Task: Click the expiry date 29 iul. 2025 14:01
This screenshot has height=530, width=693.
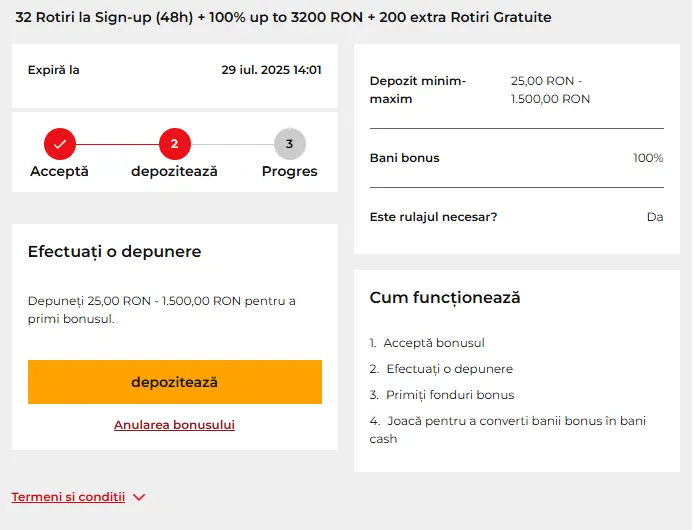Action: tap(271, 70)
